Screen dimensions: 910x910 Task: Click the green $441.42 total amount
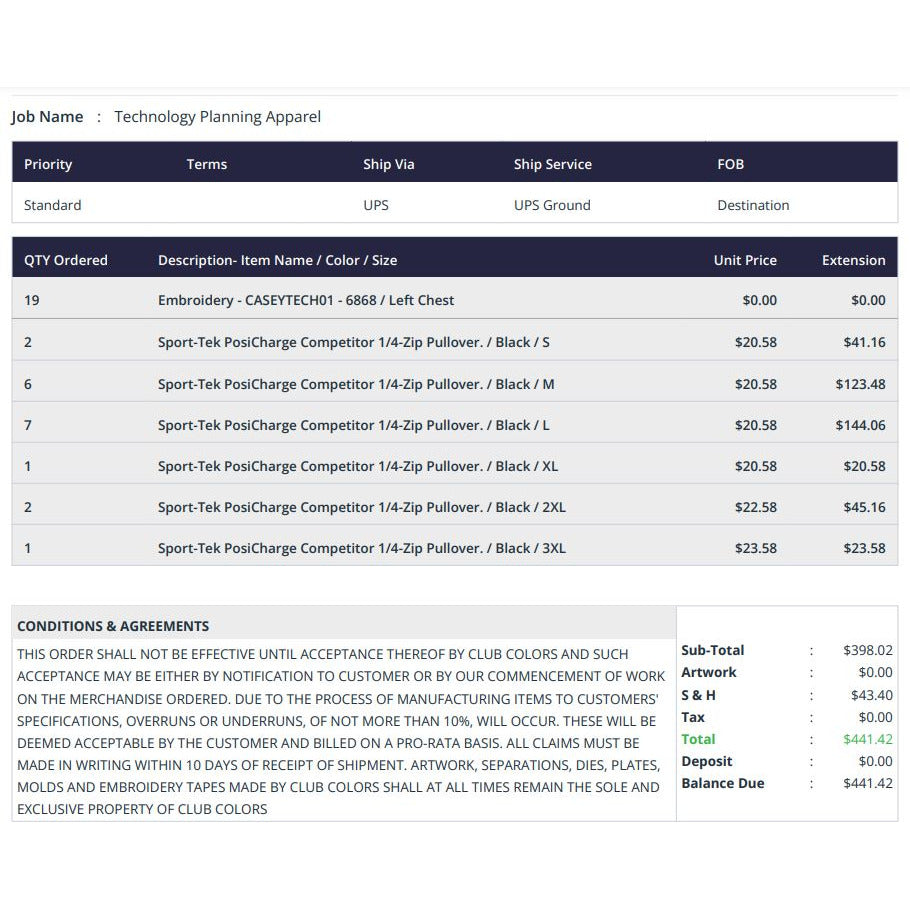868,739
